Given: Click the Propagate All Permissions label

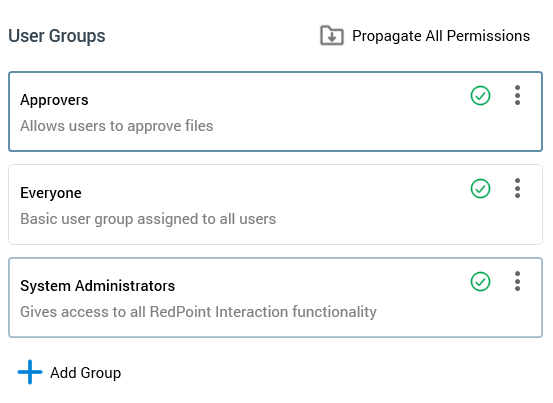Looking at the screenshot, I should click(x=441, y=36).
